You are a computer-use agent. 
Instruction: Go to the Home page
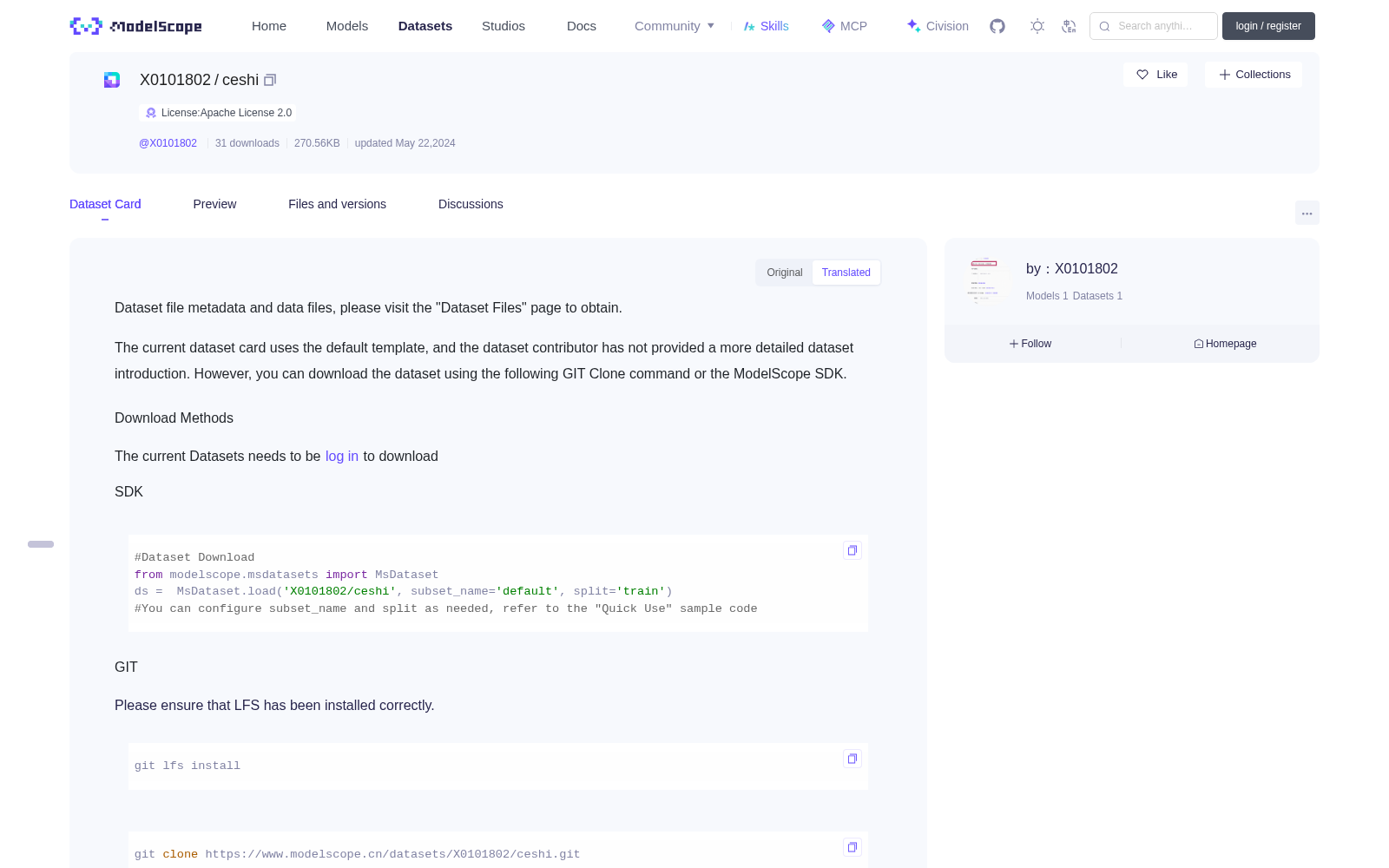tap(269, 26)
